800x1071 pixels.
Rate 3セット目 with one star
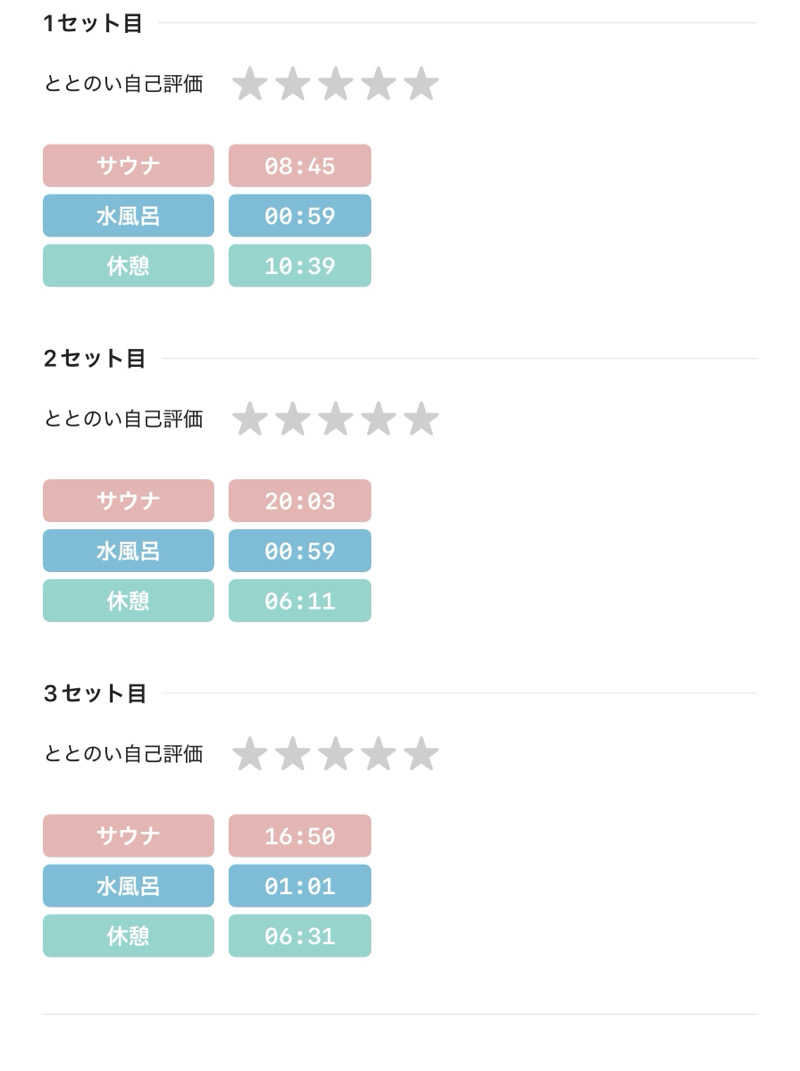[x=249, y=754]
